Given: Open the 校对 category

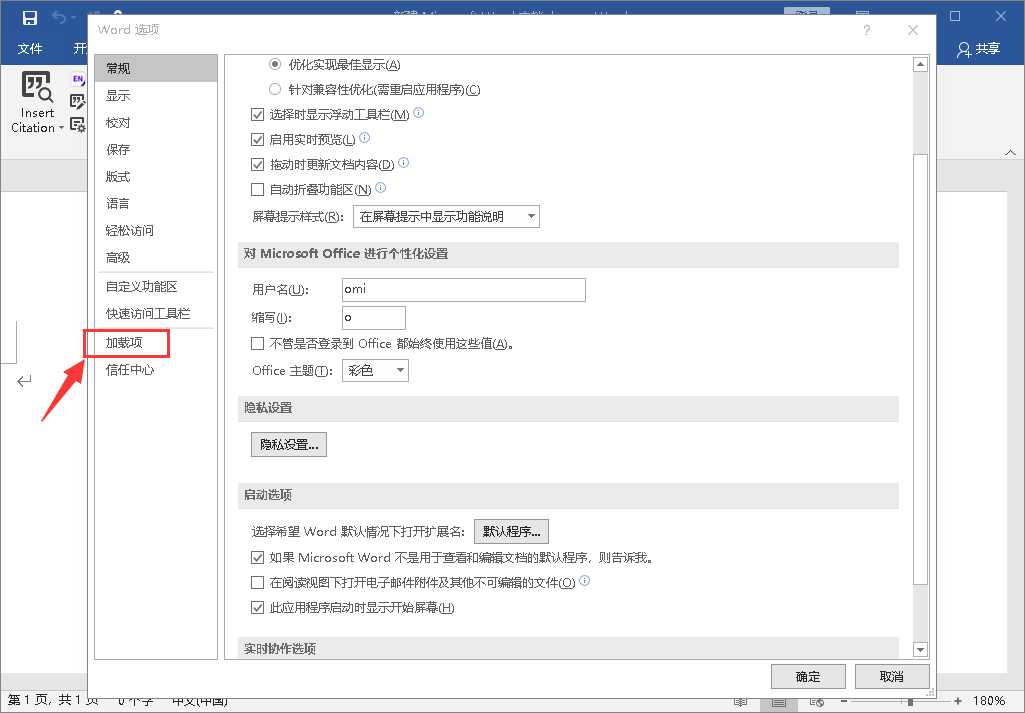Looking at the screenshot, I should (156, 122).
